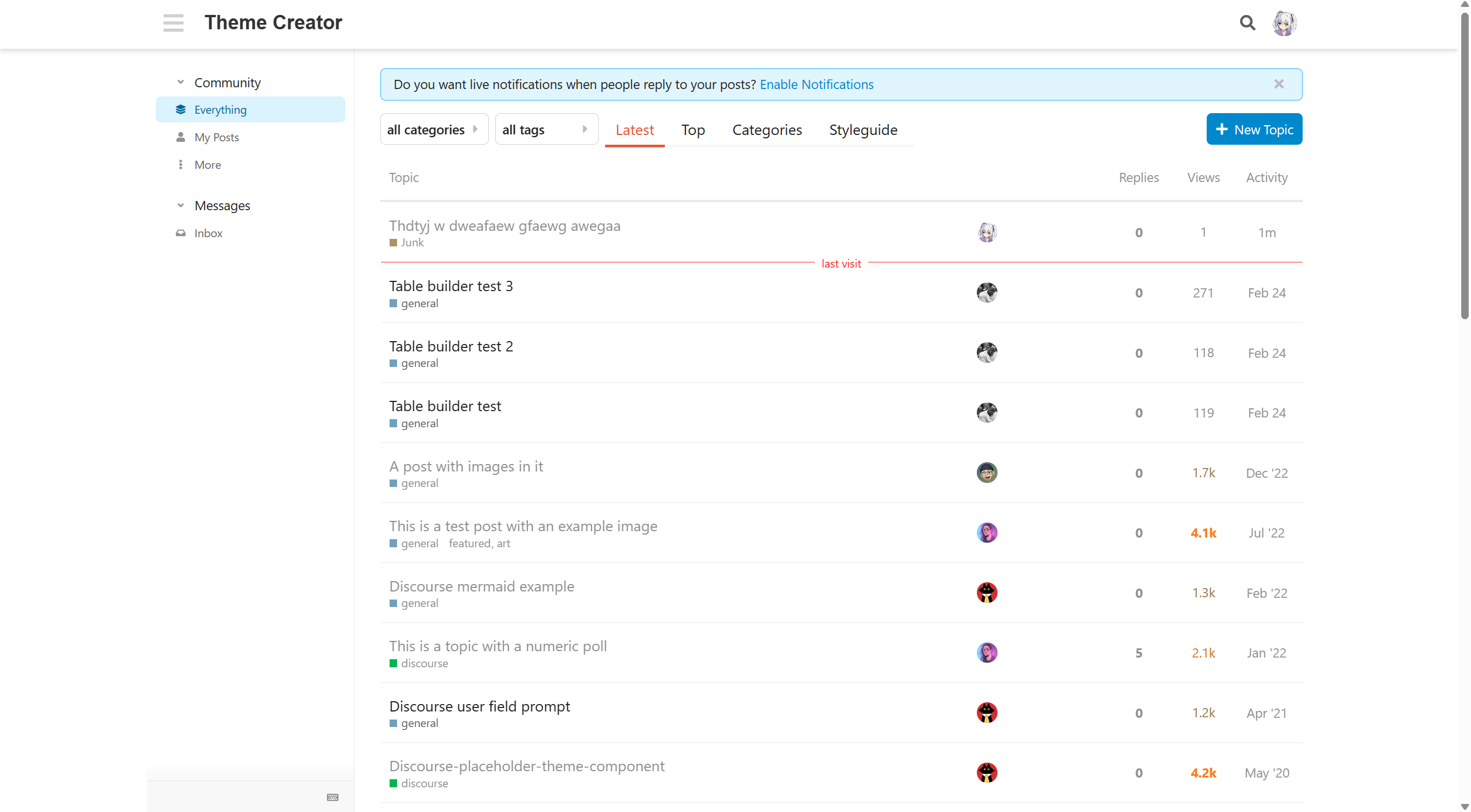Switch to the Styleguide tab
The height and width of the screenshot is (812, 1471).
click(863, 130)
